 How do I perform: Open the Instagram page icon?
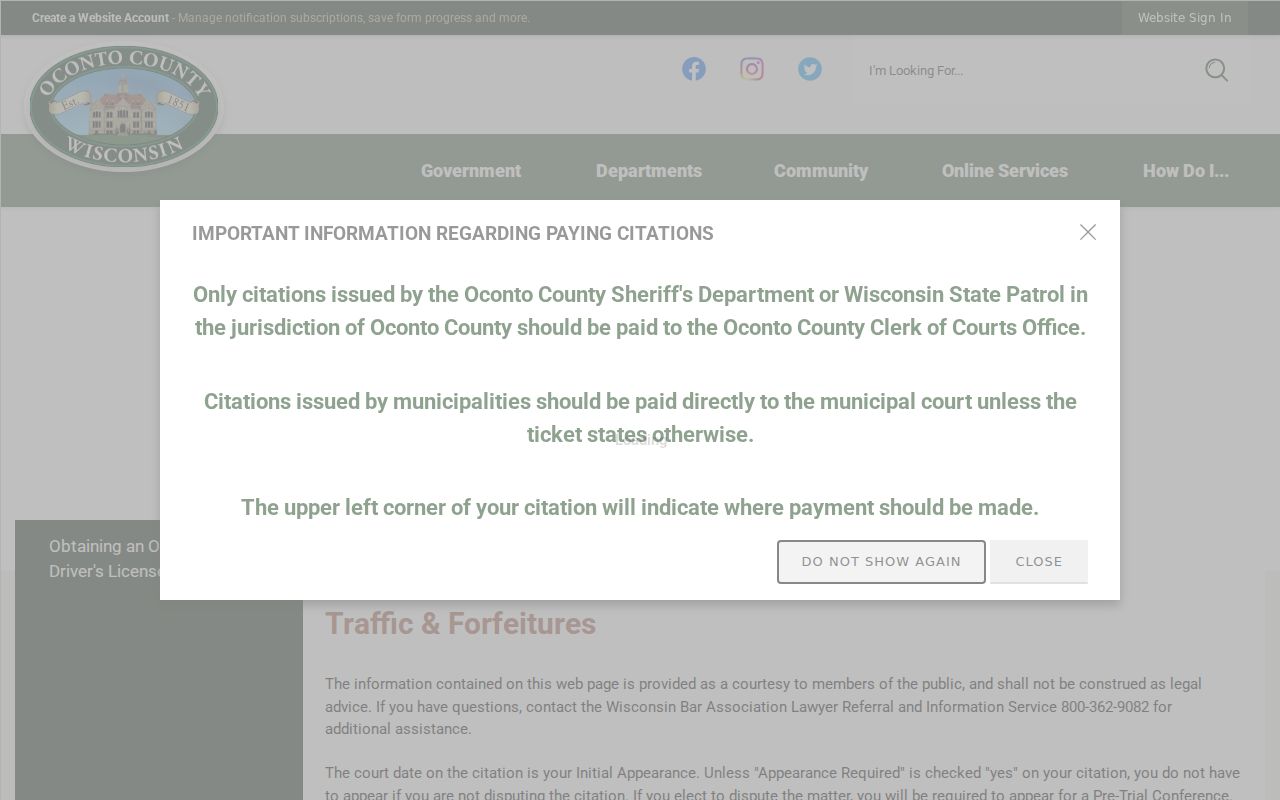coord(752,69)
